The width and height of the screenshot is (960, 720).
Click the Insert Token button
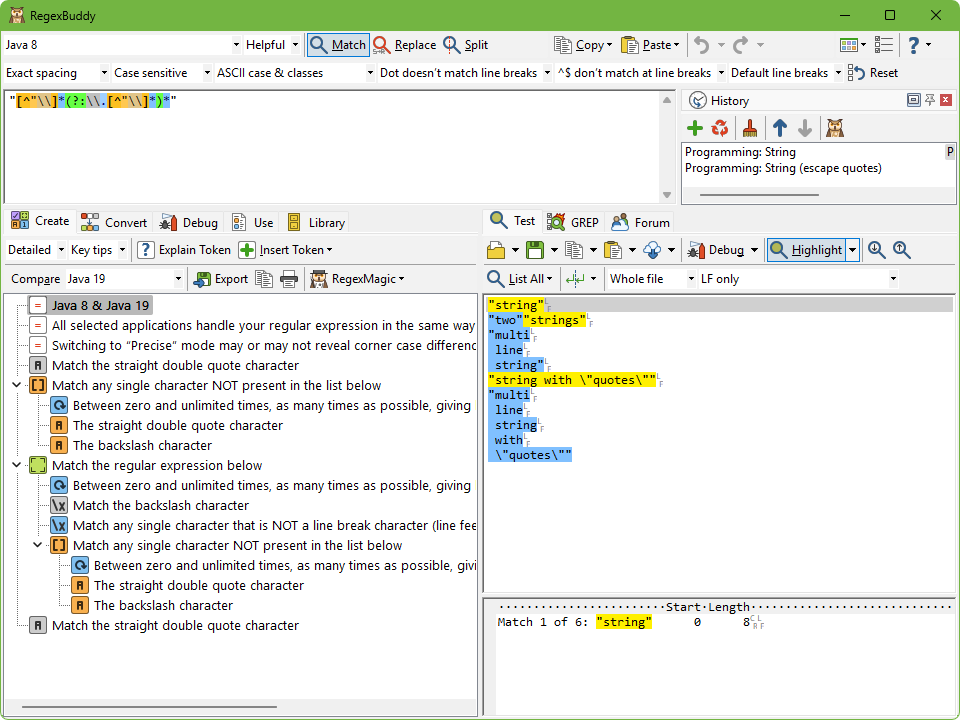tap(285, 250)
